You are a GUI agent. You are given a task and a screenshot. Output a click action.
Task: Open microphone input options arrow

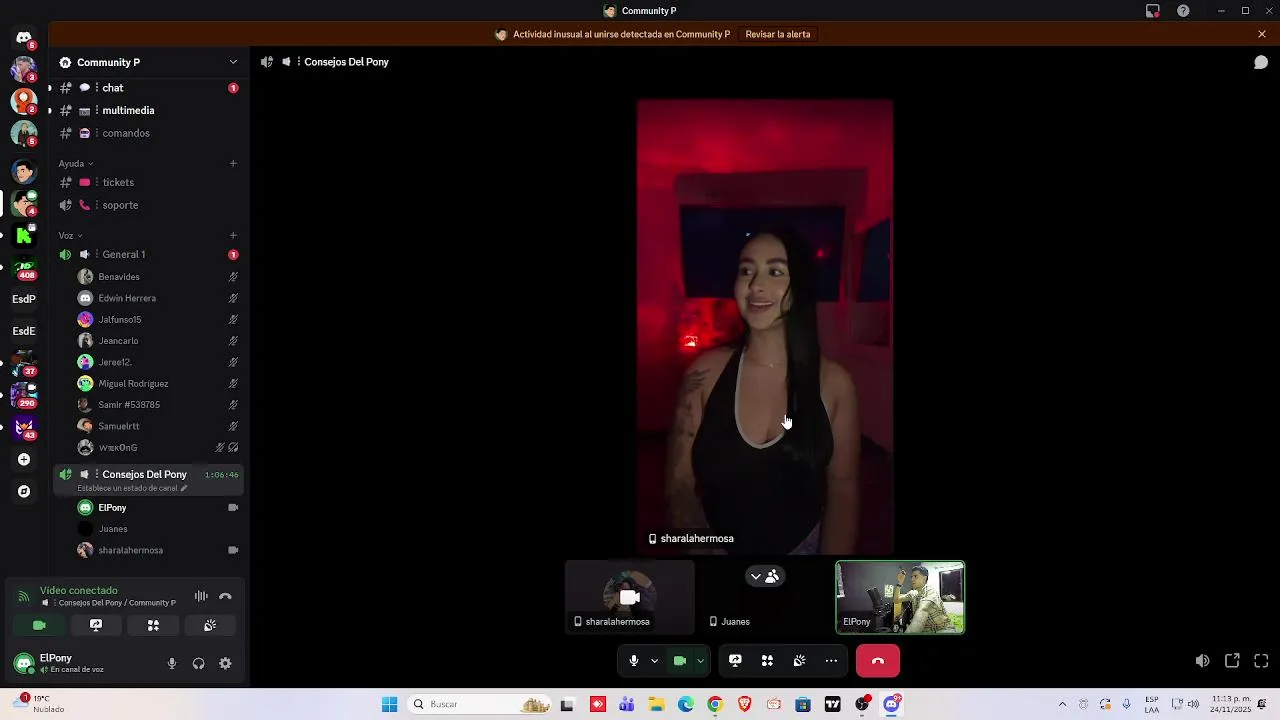tap(654, 661)
